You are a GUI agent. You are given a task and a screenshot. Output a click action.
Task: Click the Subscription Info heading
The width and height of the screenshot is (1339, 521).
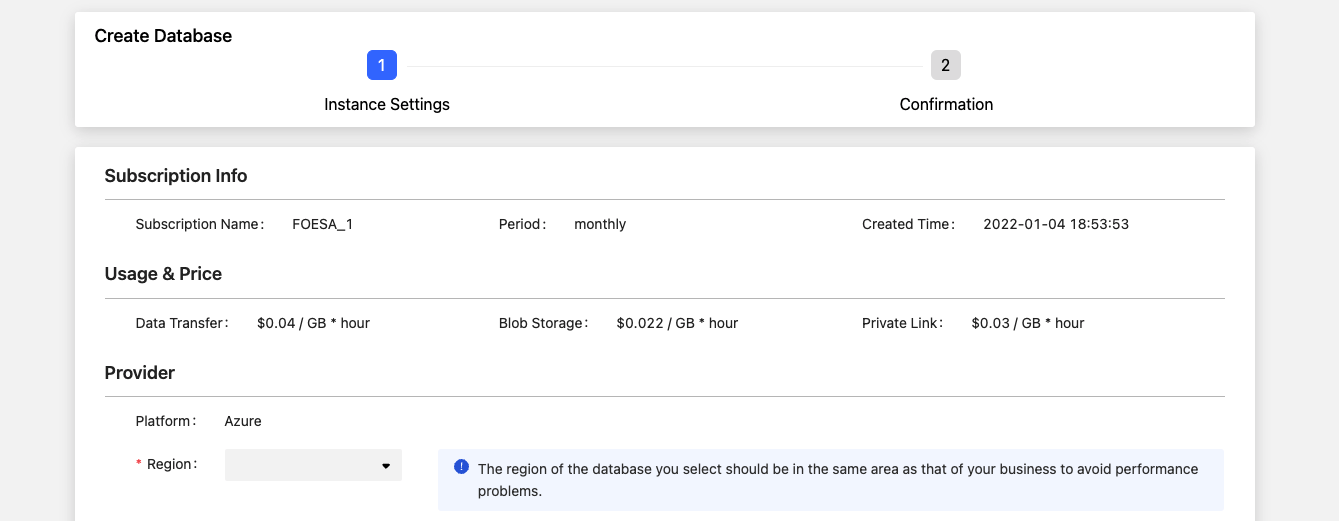[x=176, y=176]
